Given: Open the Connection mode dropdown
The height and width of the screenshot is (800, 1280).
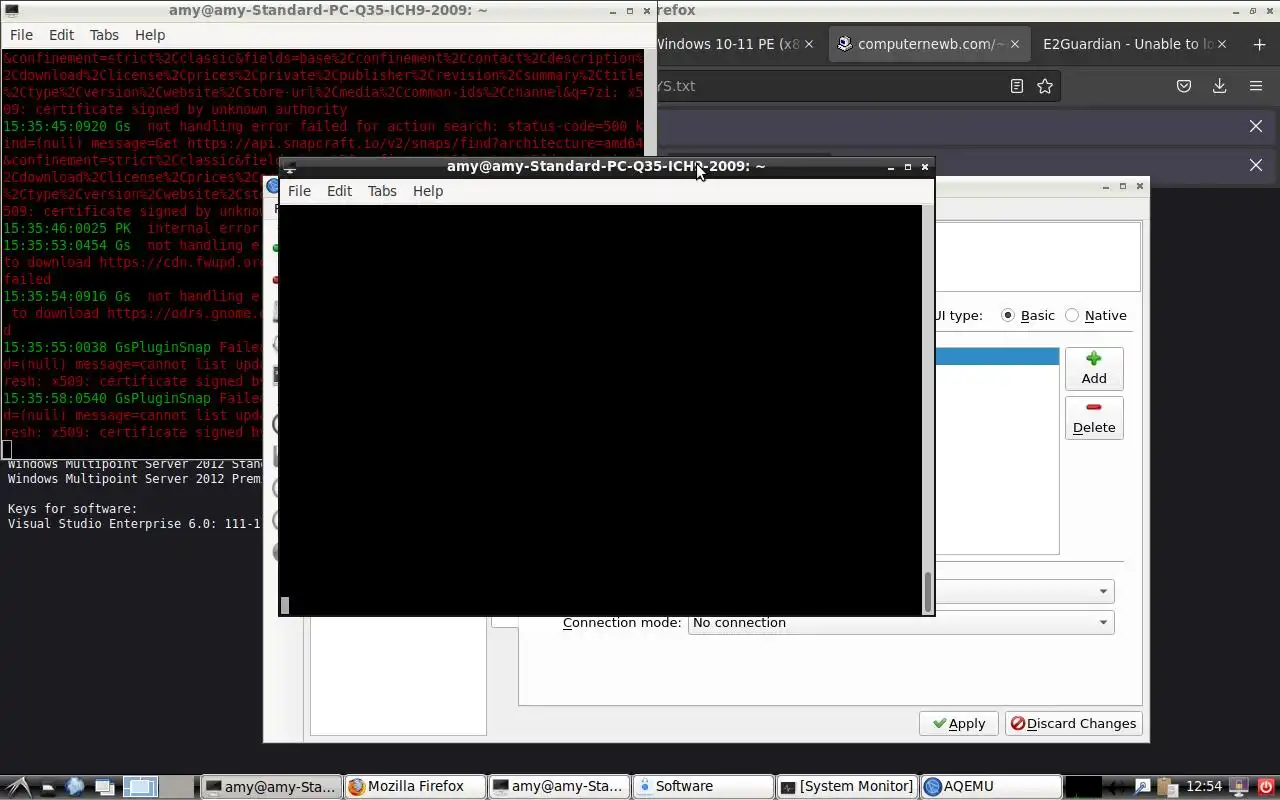Looking at the screenshot, I should 901,622.
